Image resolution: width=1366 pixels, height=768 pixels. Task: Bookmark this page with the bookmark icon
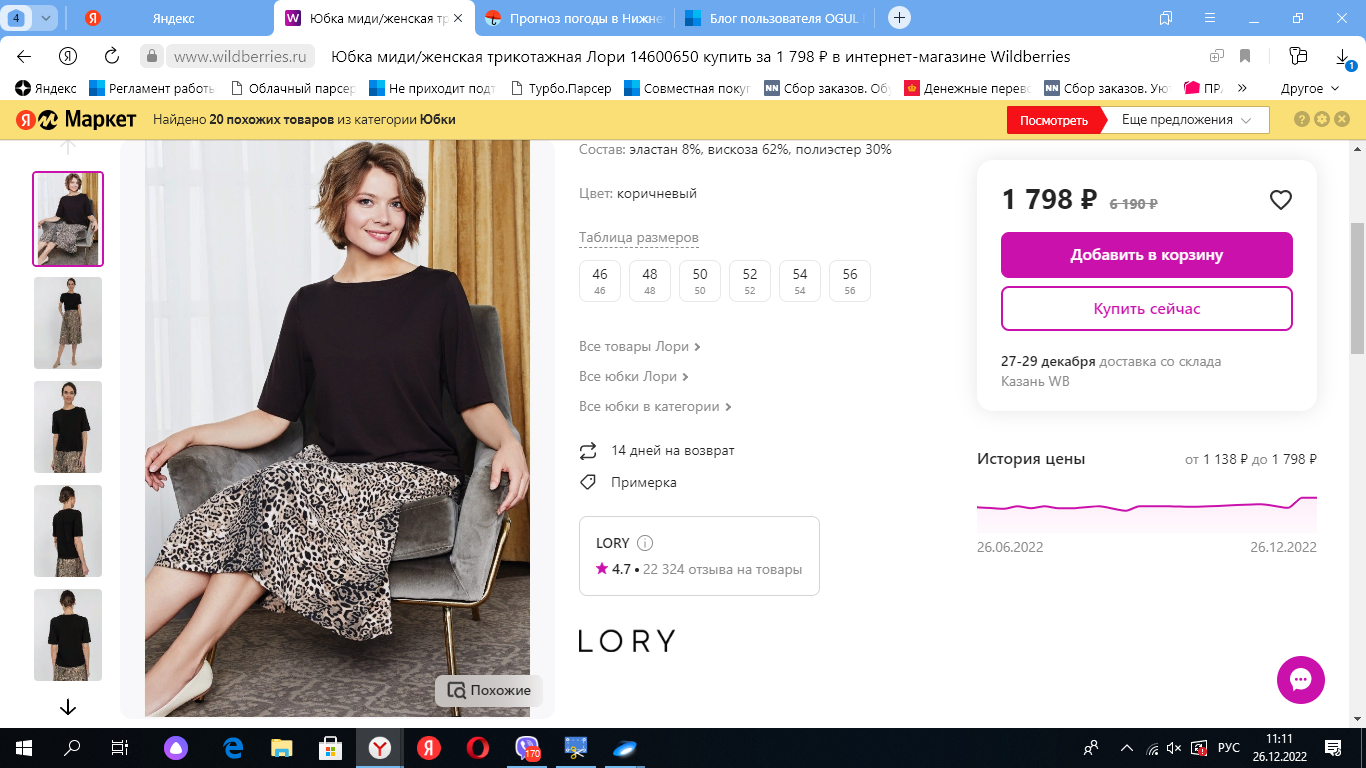click(1246, 56)
